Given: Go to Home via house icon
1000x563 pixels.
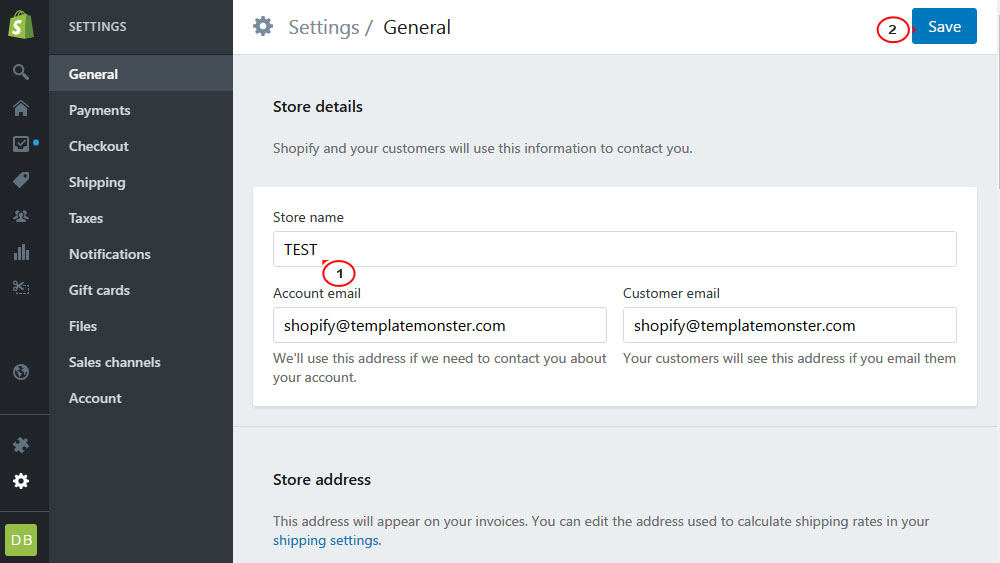Looking at the screenshot, I should click(x=21, y=108).
